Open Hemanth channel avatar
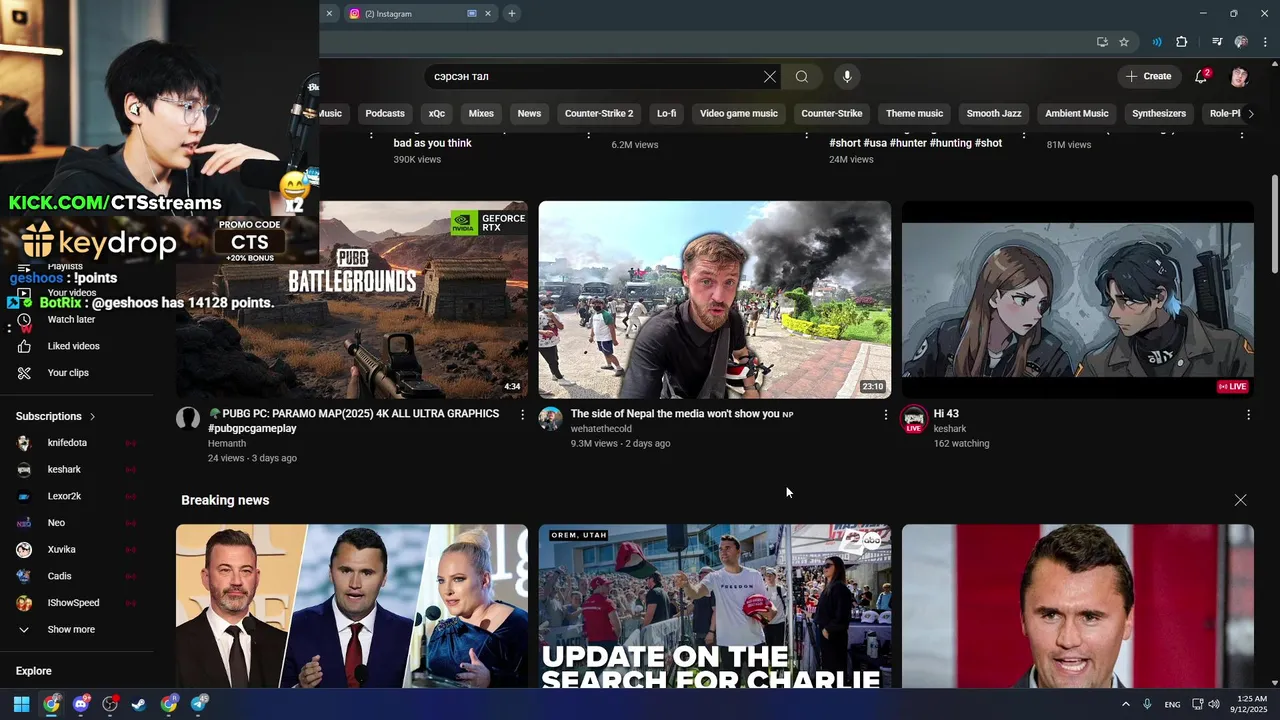This screenshot has height=720, width=1280. [x=188, y=418]
